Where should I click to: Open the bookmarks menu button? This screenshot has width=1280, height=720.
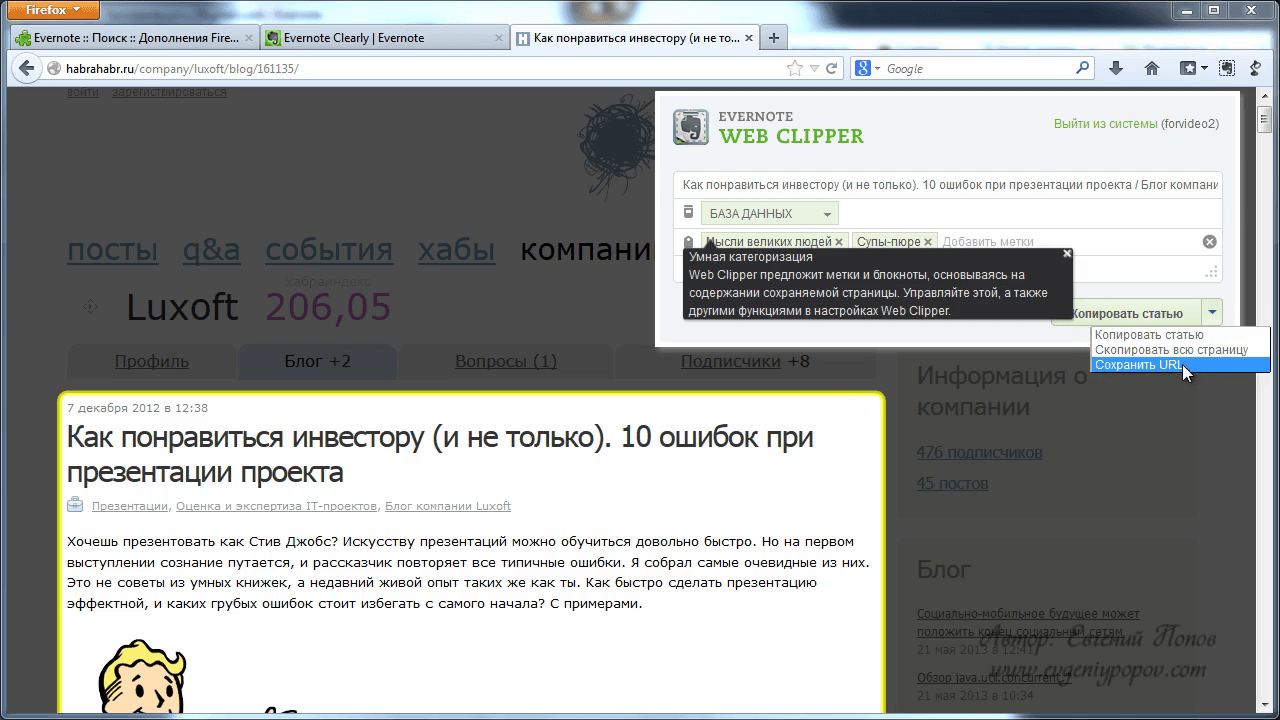pyautogui.click(x=1193, y=69)
